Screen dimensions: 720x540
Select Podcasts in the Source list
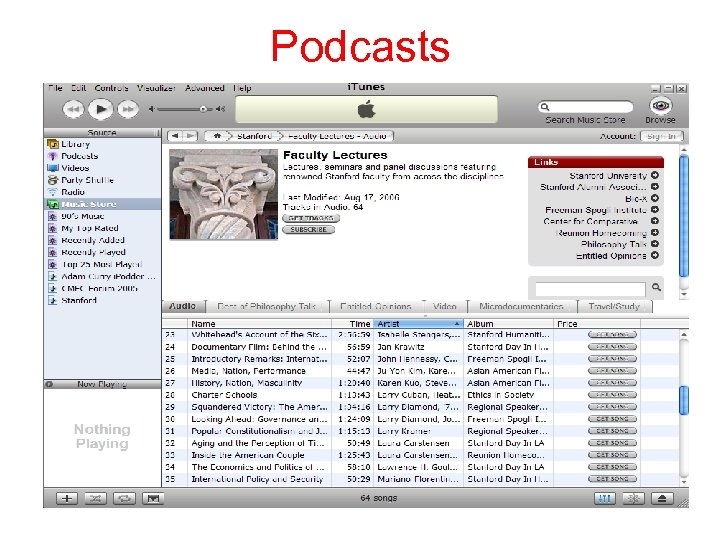pyautogui.click(x=79, y=156)
